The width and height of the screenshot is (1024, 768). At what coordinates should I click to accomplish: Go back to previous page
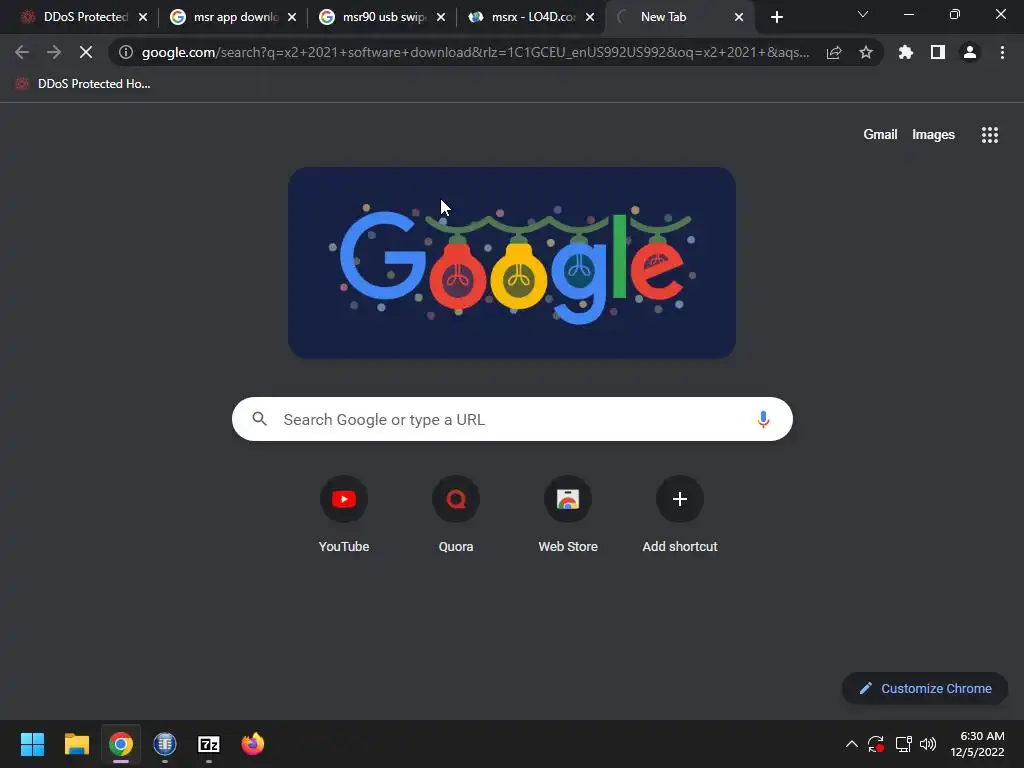22,52
